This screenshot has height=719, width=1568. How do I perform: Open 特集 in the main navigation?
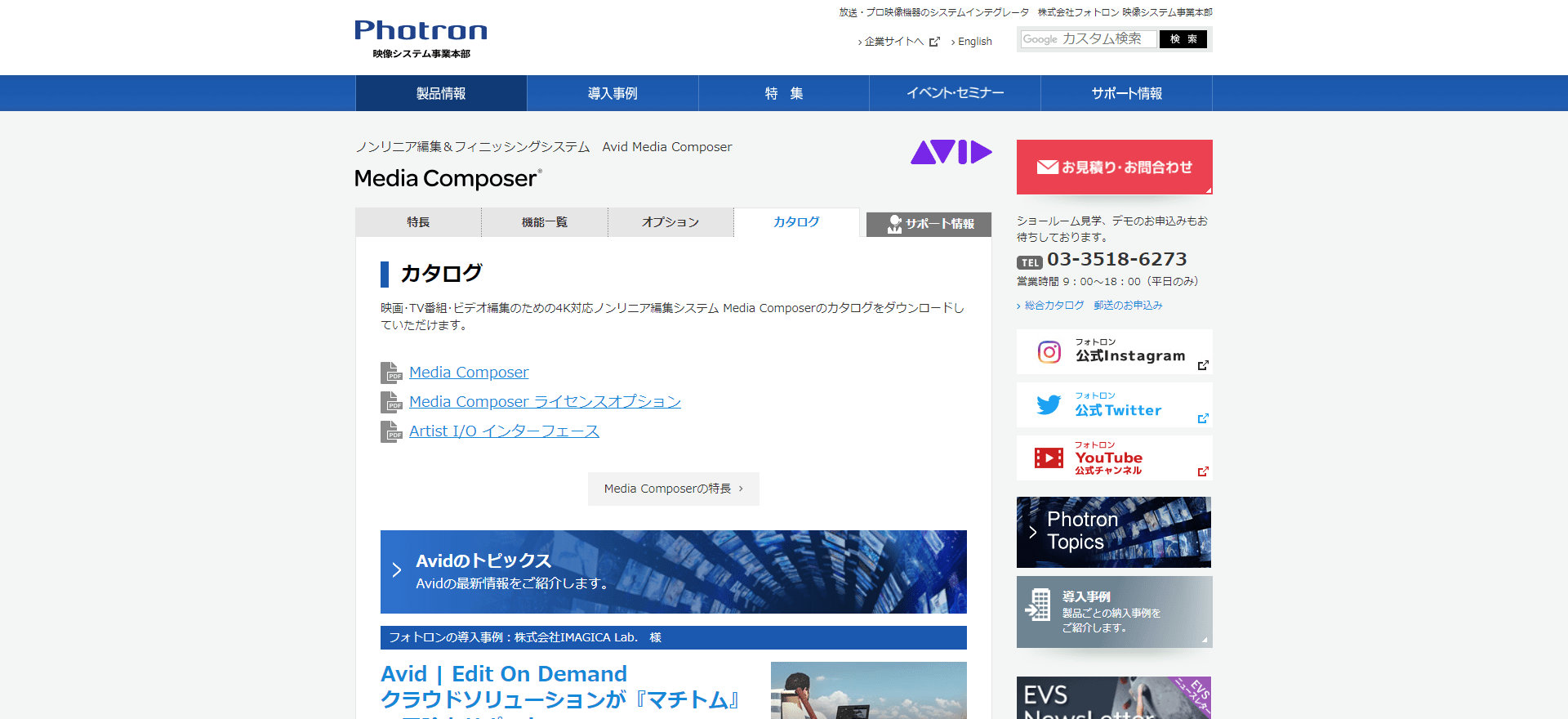click(x=784, y=93)
